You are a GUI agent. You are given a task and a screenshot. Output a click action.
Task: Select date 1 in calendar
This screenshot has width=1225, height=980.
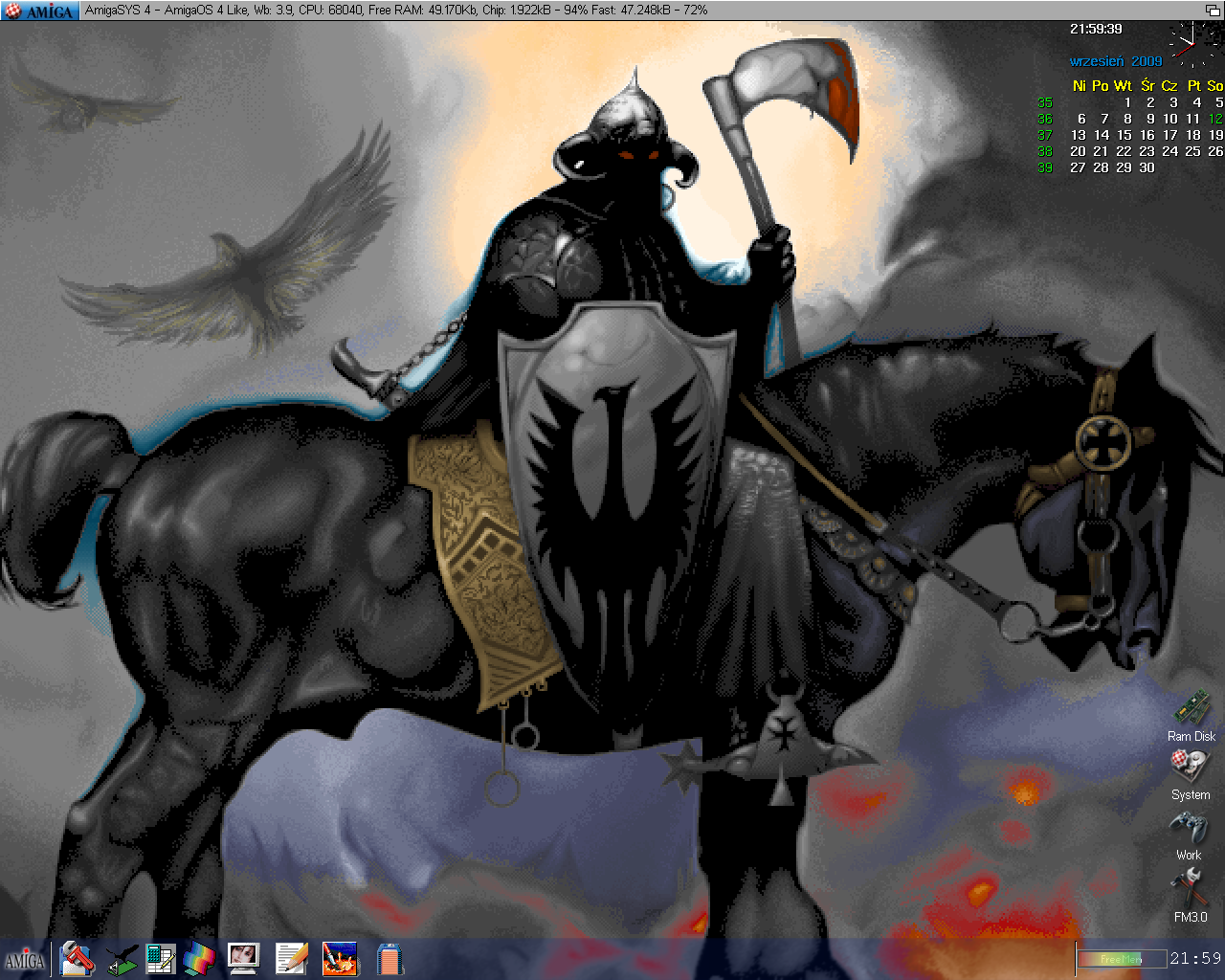pos(1127,102)
